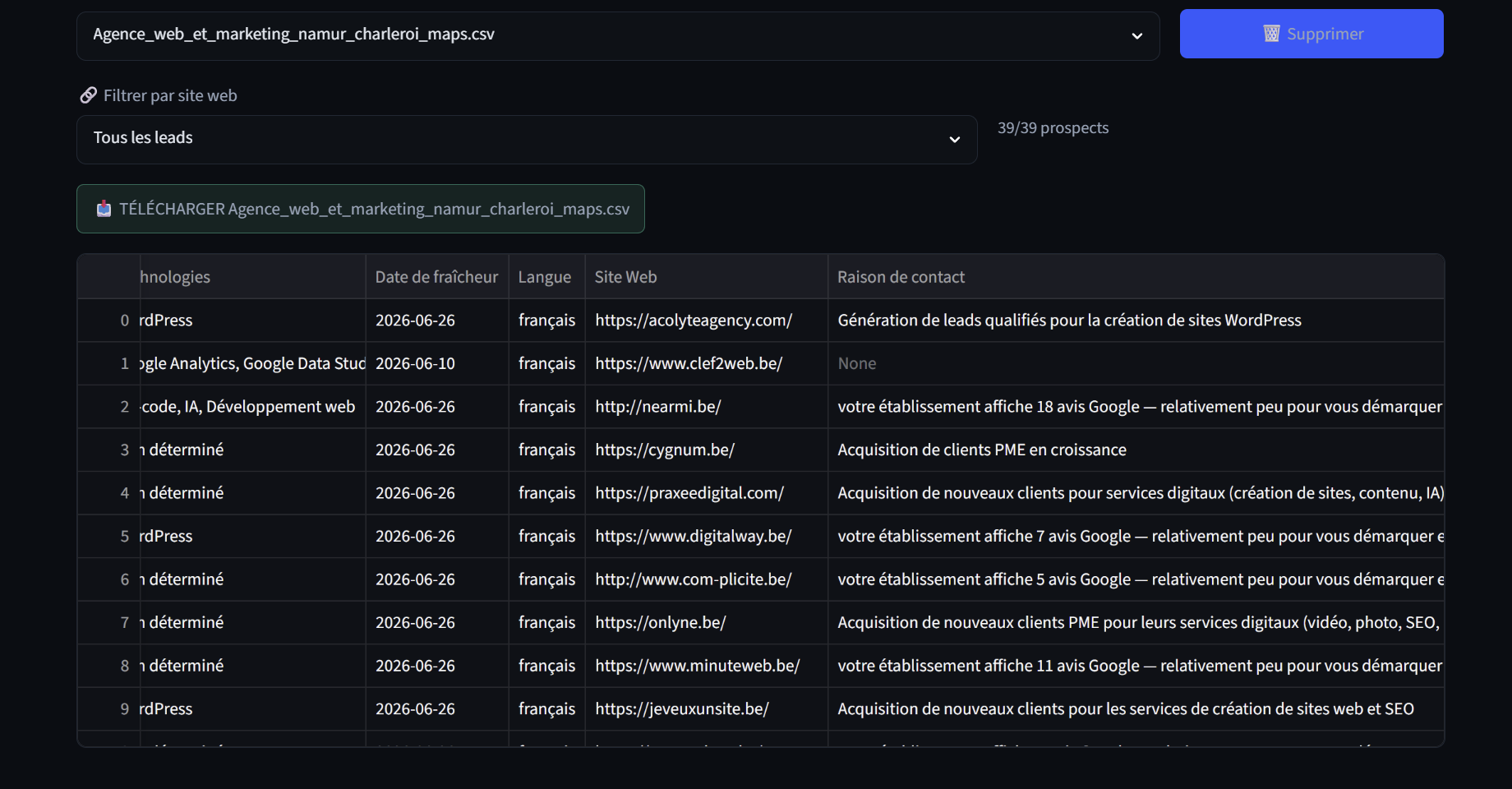This screenshot has width=1512, height=789.
Task: Sort by Site Web column header
Action: 706,277
